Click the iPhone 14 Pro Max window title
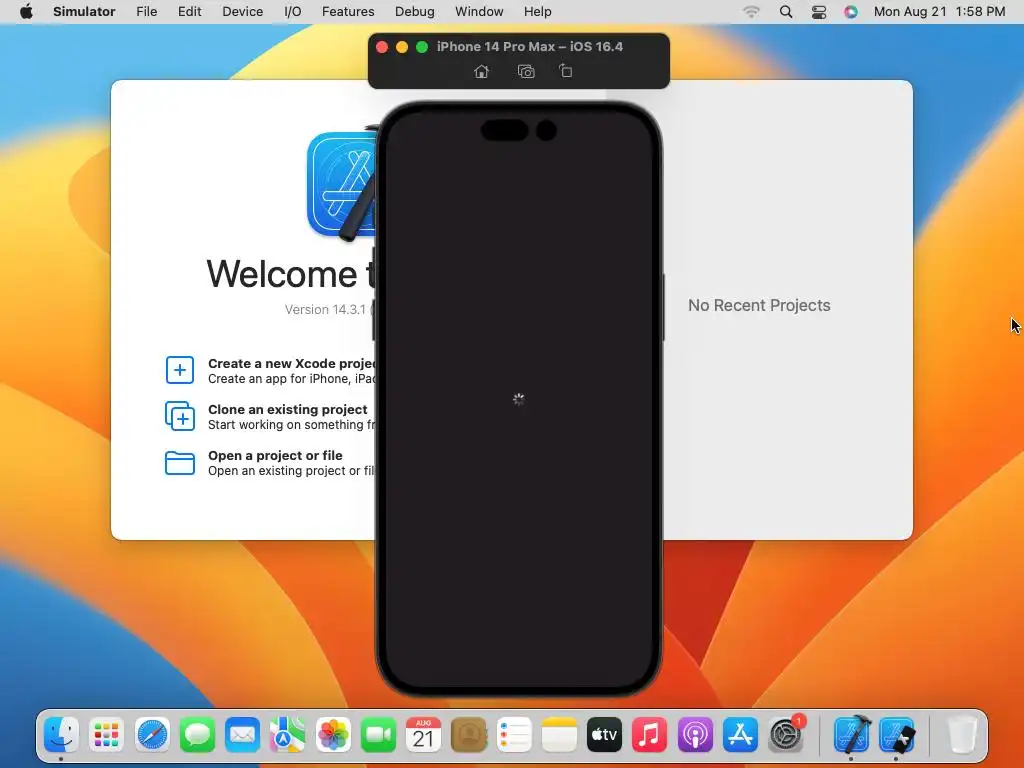The height and width of the screenshot is (768, 1024). tap(530, 46)
